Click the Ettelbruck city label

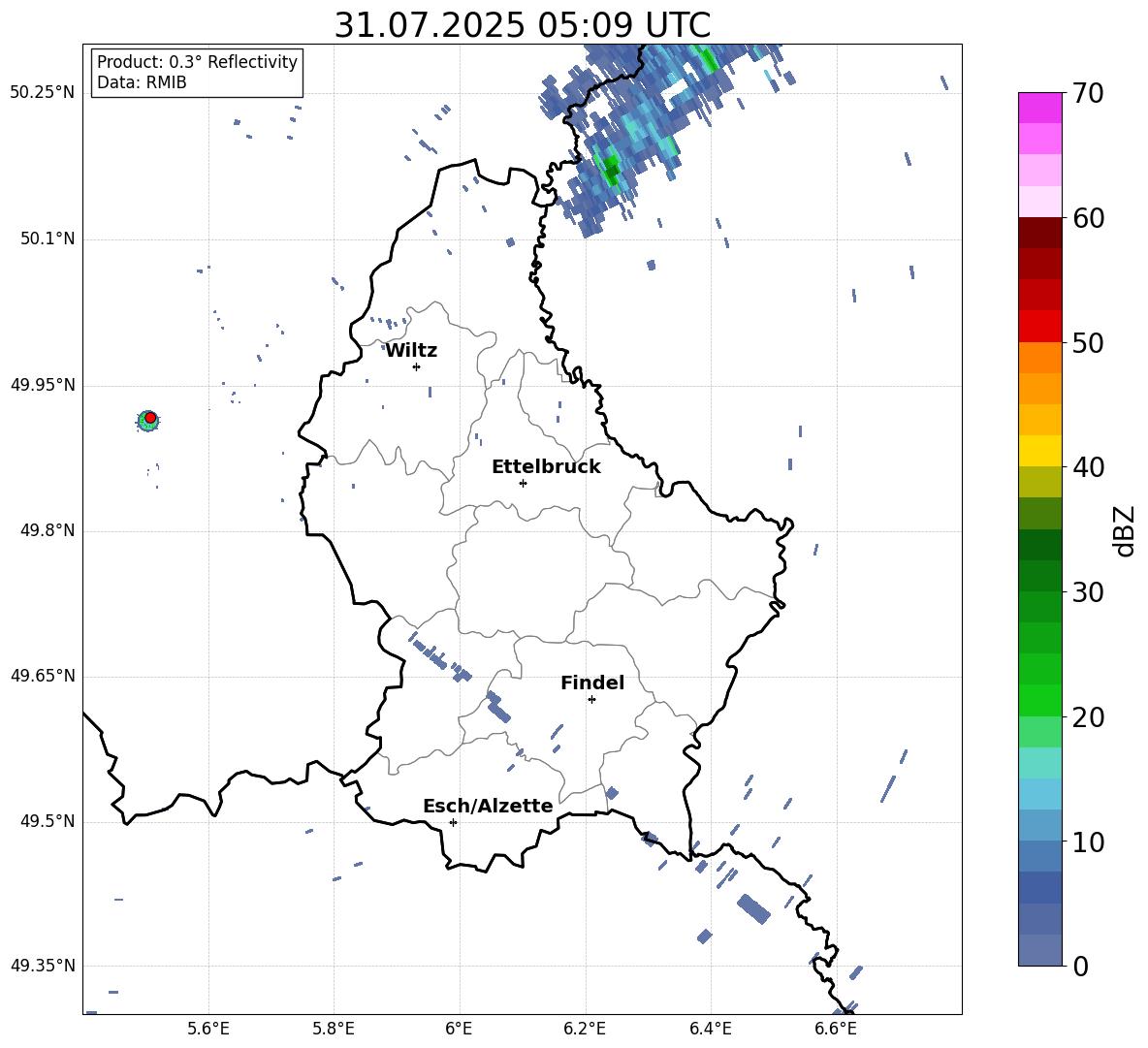point(546,467)
